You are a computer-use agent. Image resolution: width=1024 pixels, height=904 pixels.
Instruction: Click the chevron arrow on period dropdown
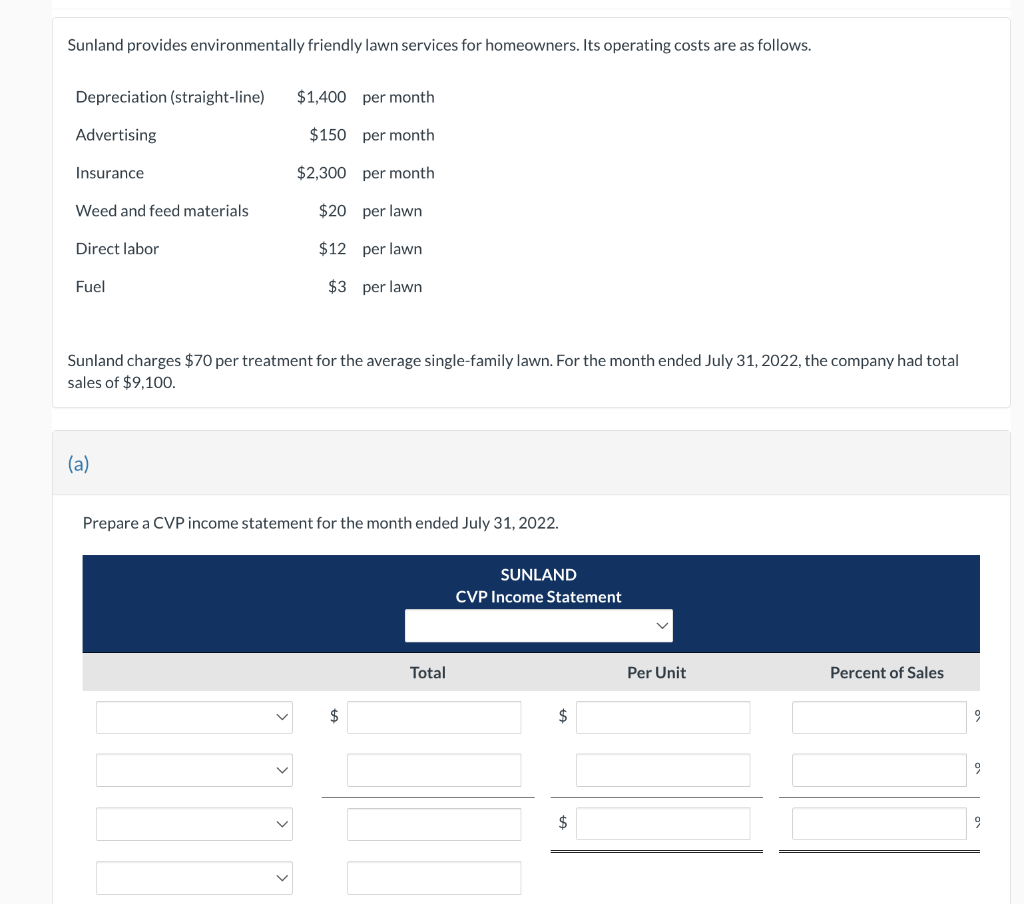(662, 626)
